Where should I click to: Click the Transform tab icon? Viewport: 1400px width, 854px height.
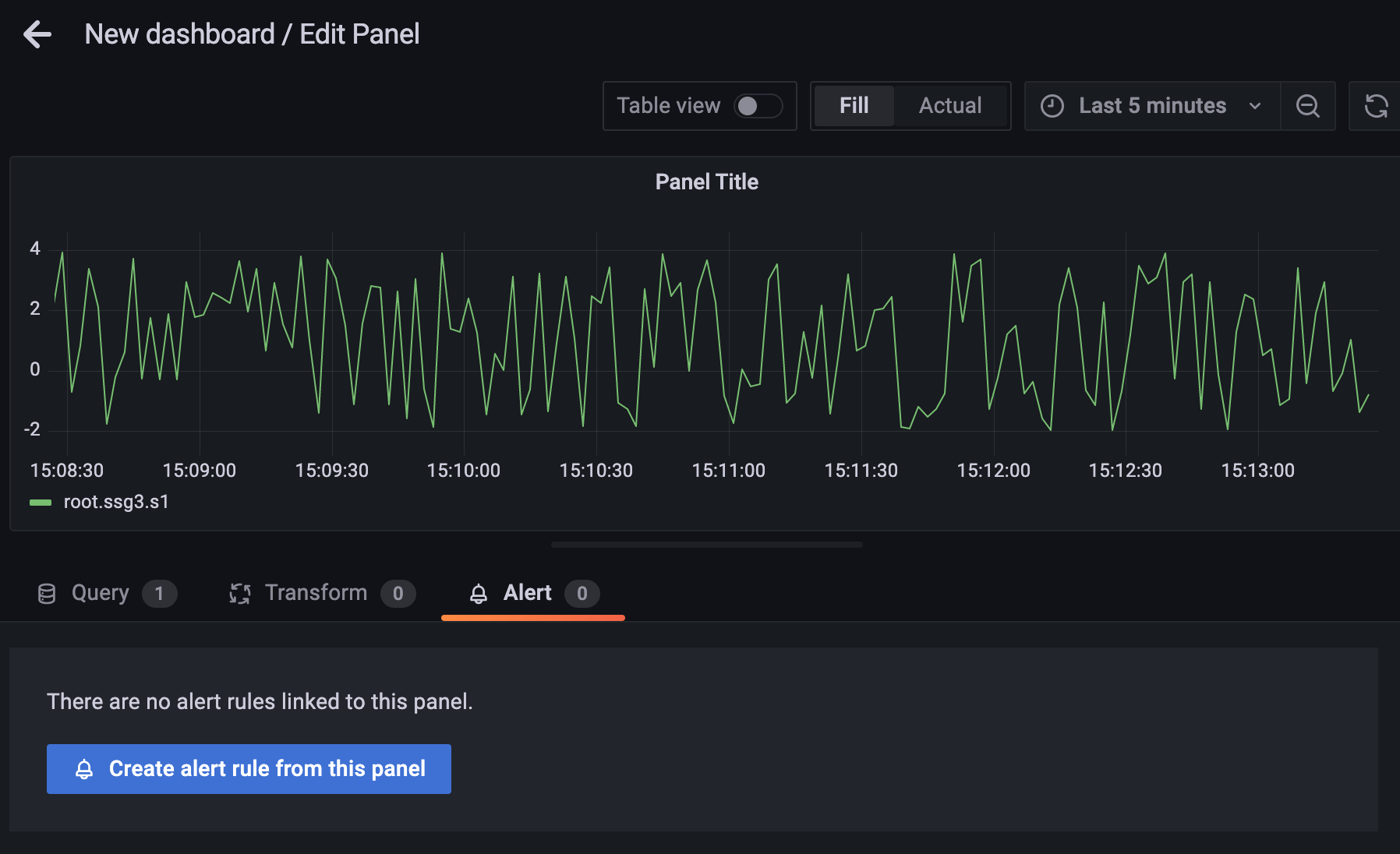(239, 594)
